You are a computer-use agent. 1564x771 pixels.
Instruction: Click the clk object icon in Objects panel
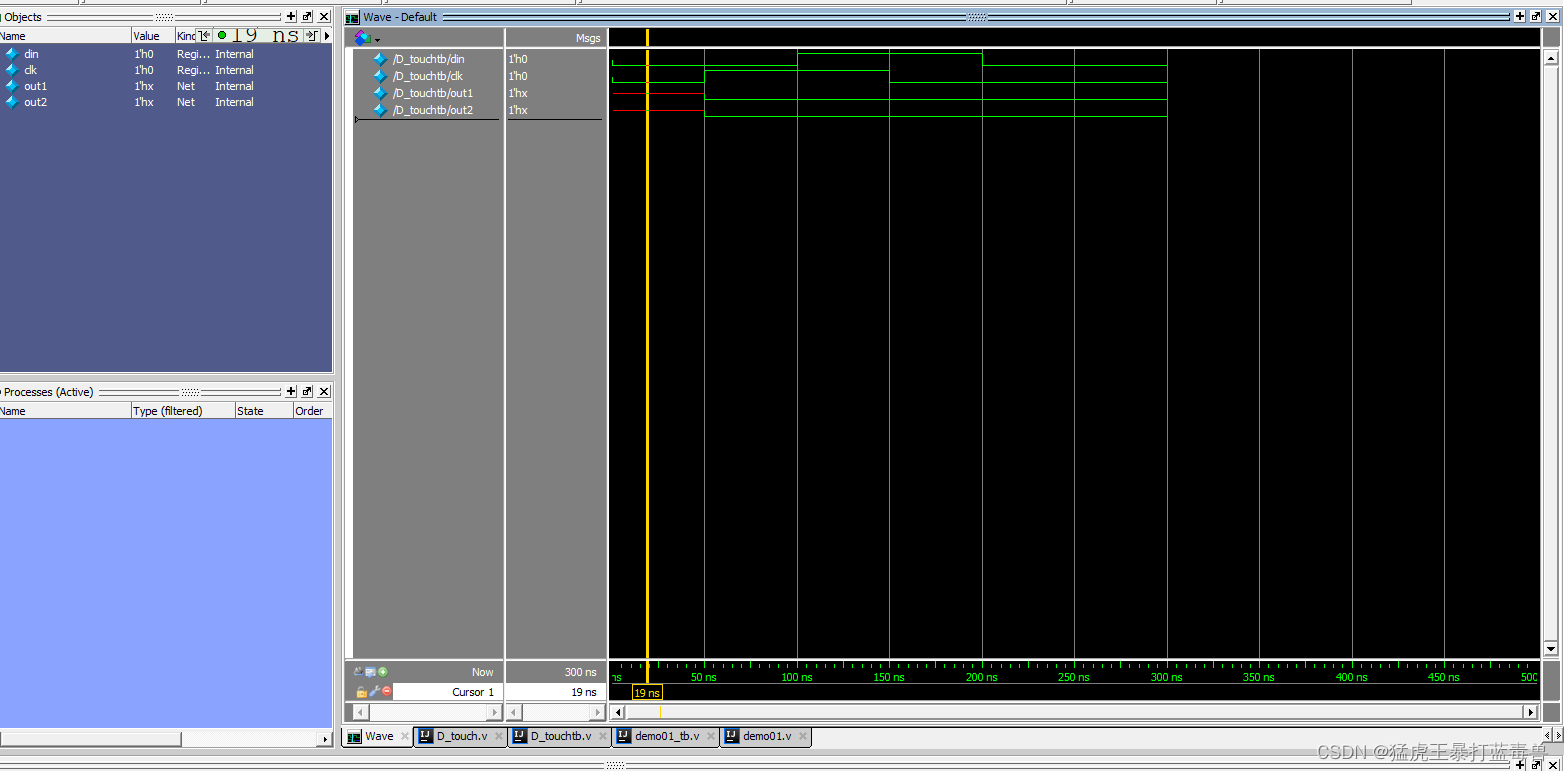(x=12, y=70)
